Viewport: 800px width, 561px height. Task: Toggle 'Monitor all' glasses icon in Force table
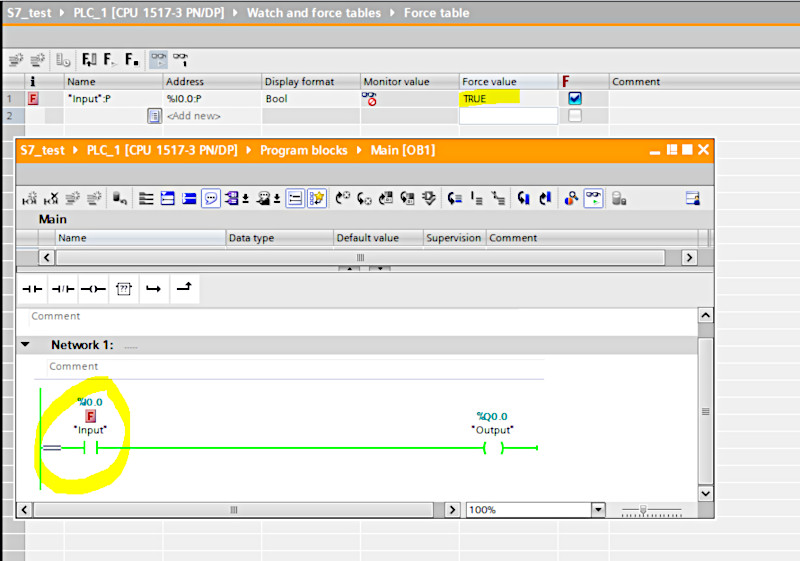pos(159,60)
